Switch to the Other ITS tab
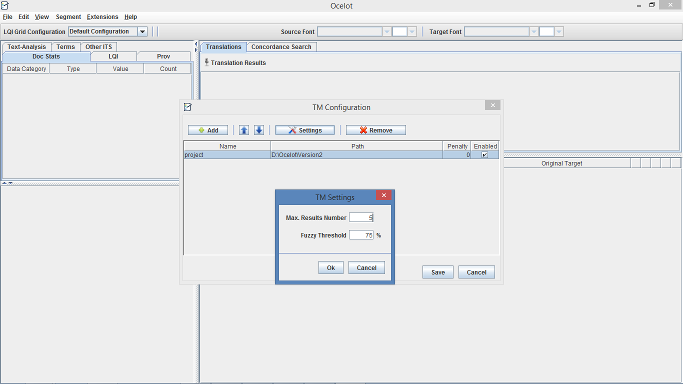Screen dimensions: 683x384 (98, 47)
